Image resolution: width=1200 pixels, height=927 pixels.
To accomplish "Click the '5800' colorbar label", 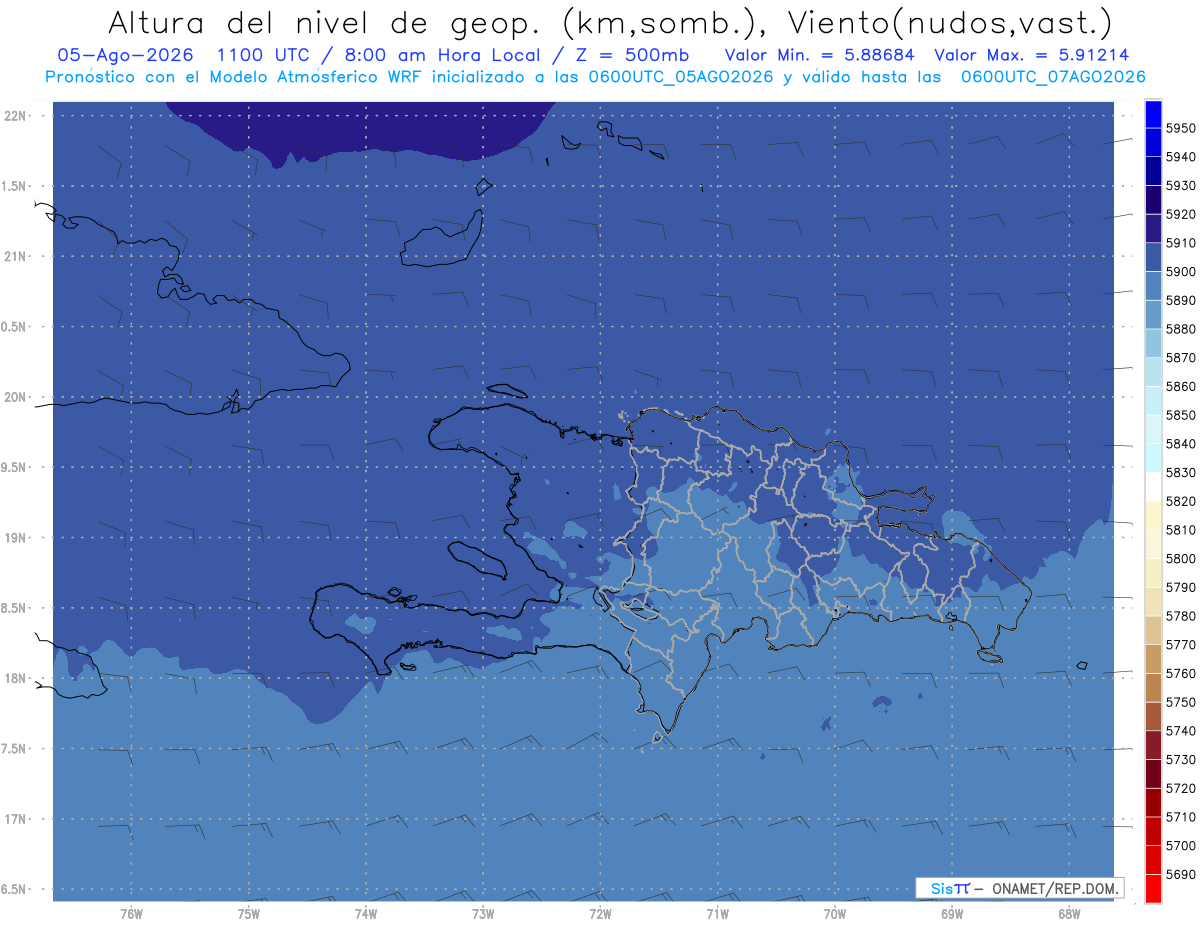I will coord(1181,558).
